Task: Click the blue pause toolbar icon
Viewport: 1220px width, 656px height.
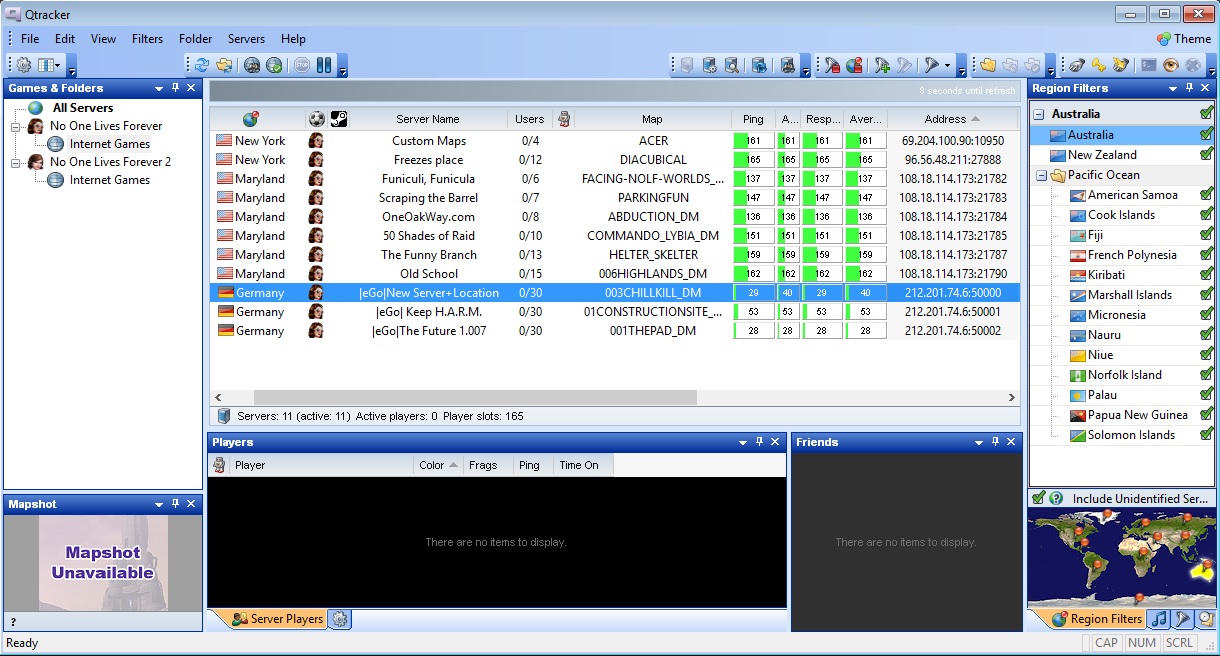Action: (324, 65)
